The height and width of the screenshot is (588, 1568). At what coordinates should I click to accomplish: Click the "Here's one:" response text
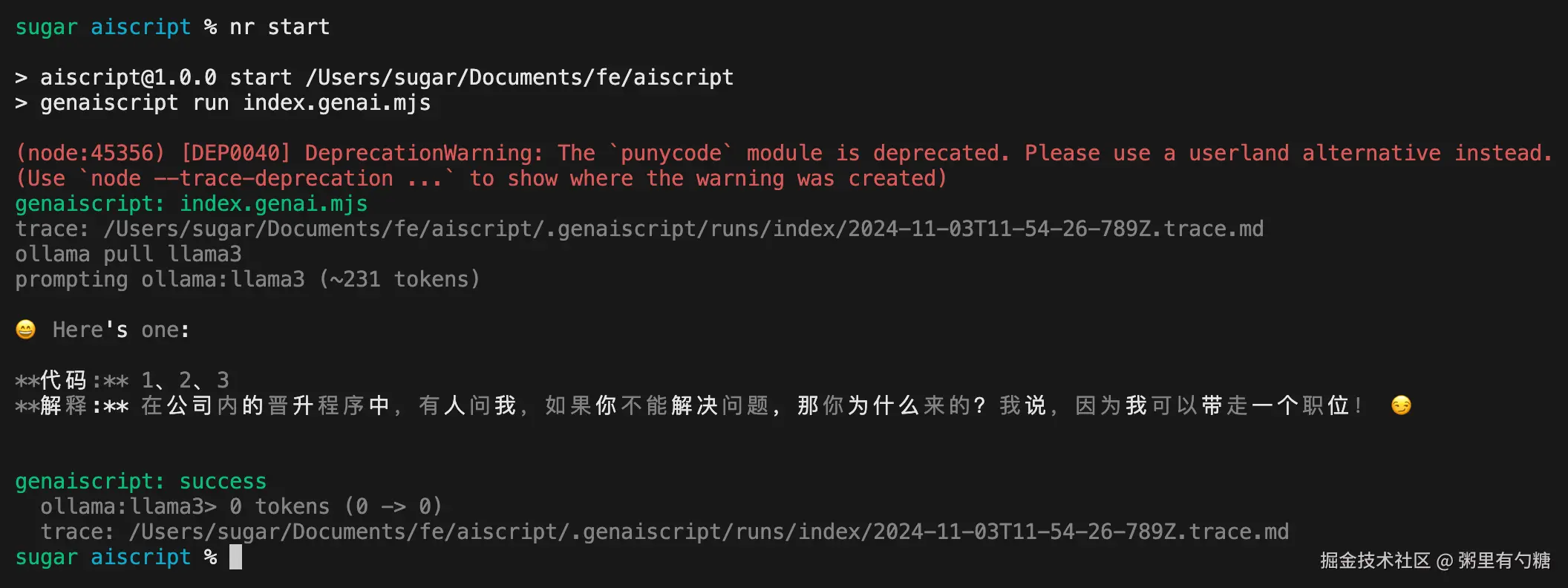pos(121,330)
